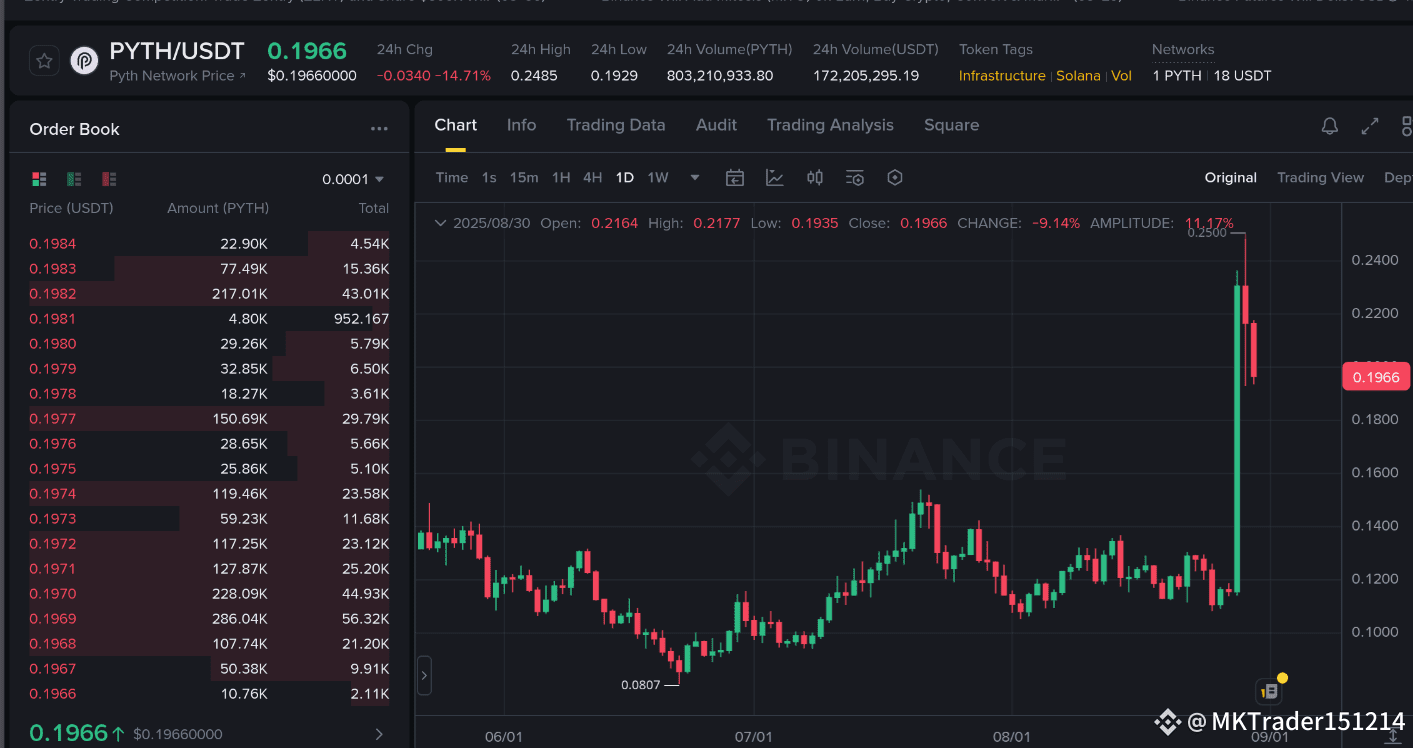Switch to the Info tab

[x=521, y=125]
